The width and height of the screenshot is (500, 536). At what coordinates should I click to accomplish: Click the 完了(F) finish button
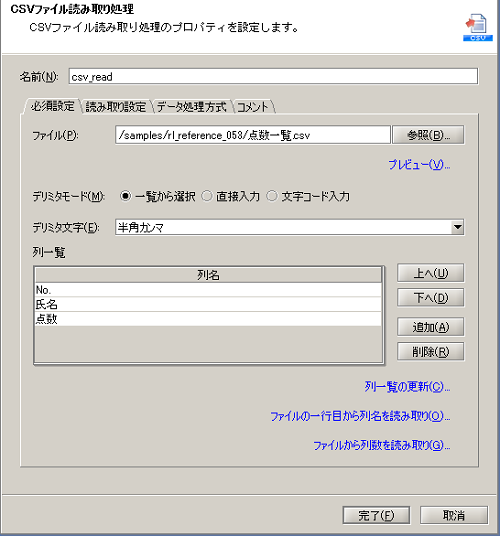point(376,515)
